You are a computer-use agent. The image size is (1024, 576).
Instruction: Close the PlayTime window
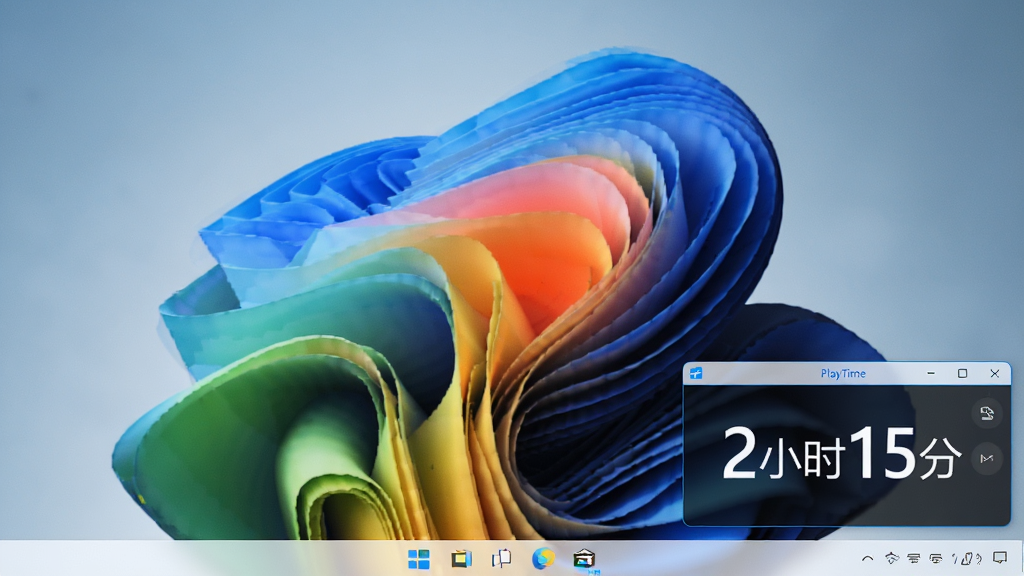[x=995, y=374]
